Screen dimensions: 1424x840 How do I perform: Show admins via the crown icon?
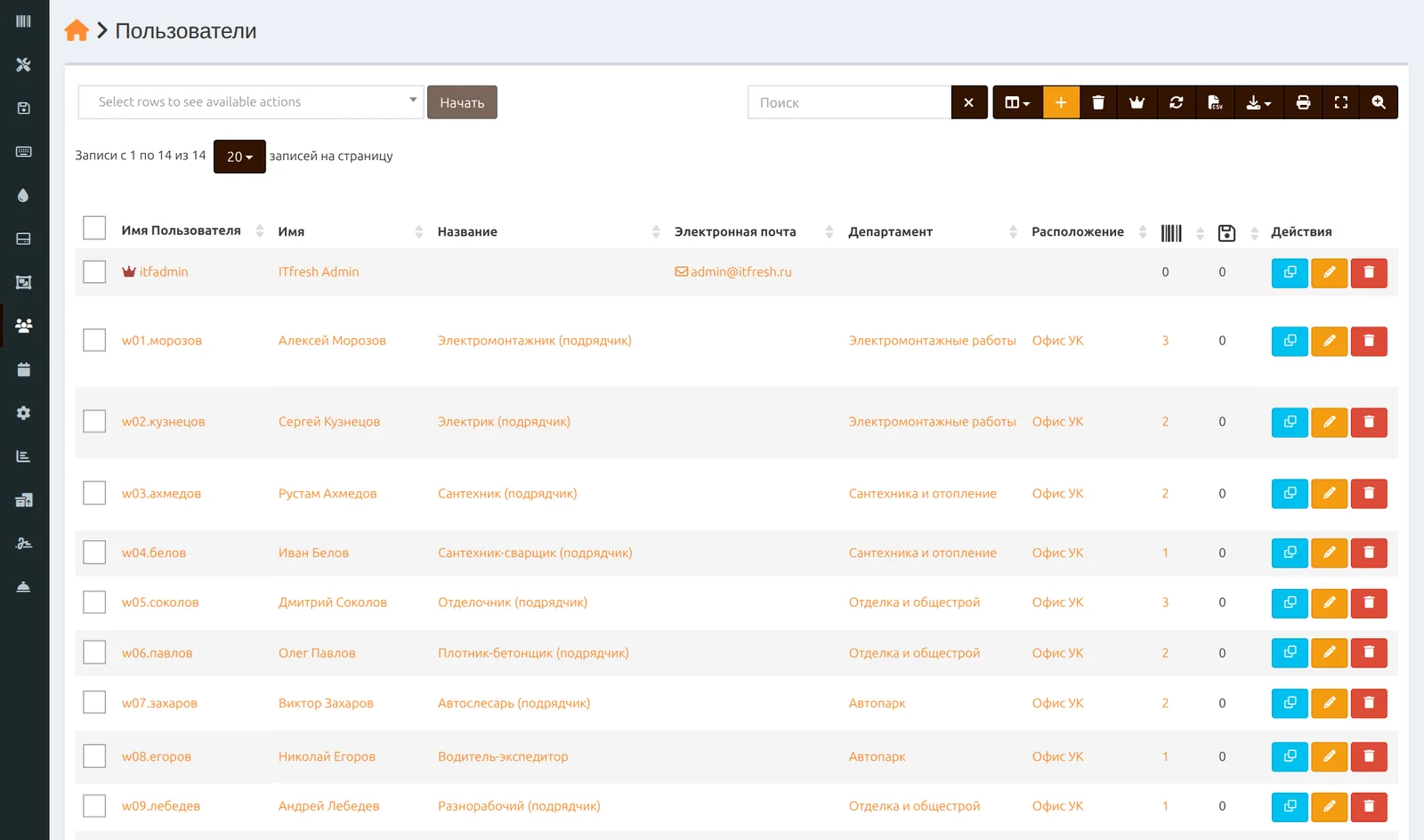(1137, 102)
